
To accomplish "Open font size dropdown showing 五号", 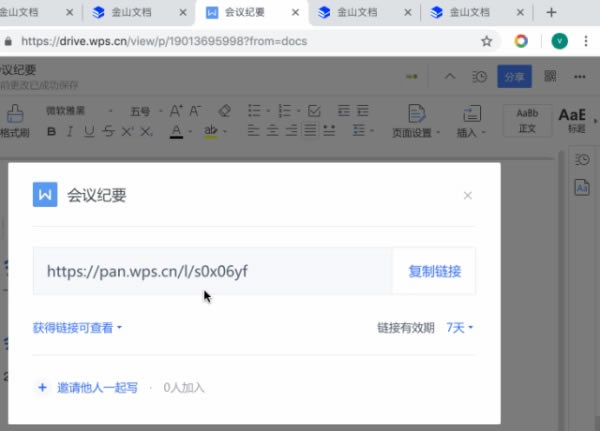I will pyautogui.click(x=146, y=111).
